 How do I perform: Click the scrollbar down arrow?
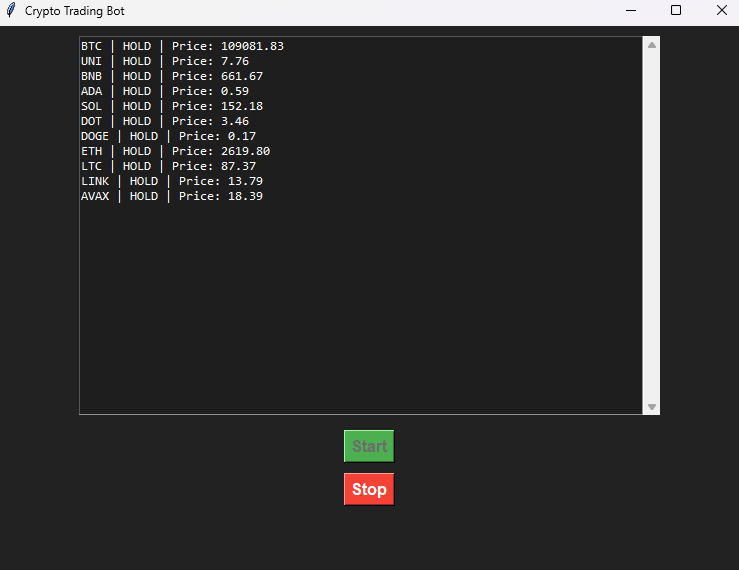click(652, 407)
